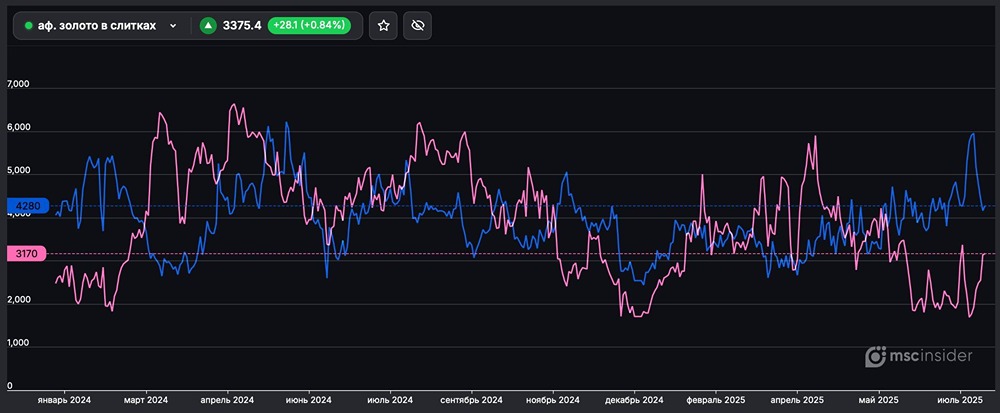Click the msc insider logo icon

[x=876, y=356]
